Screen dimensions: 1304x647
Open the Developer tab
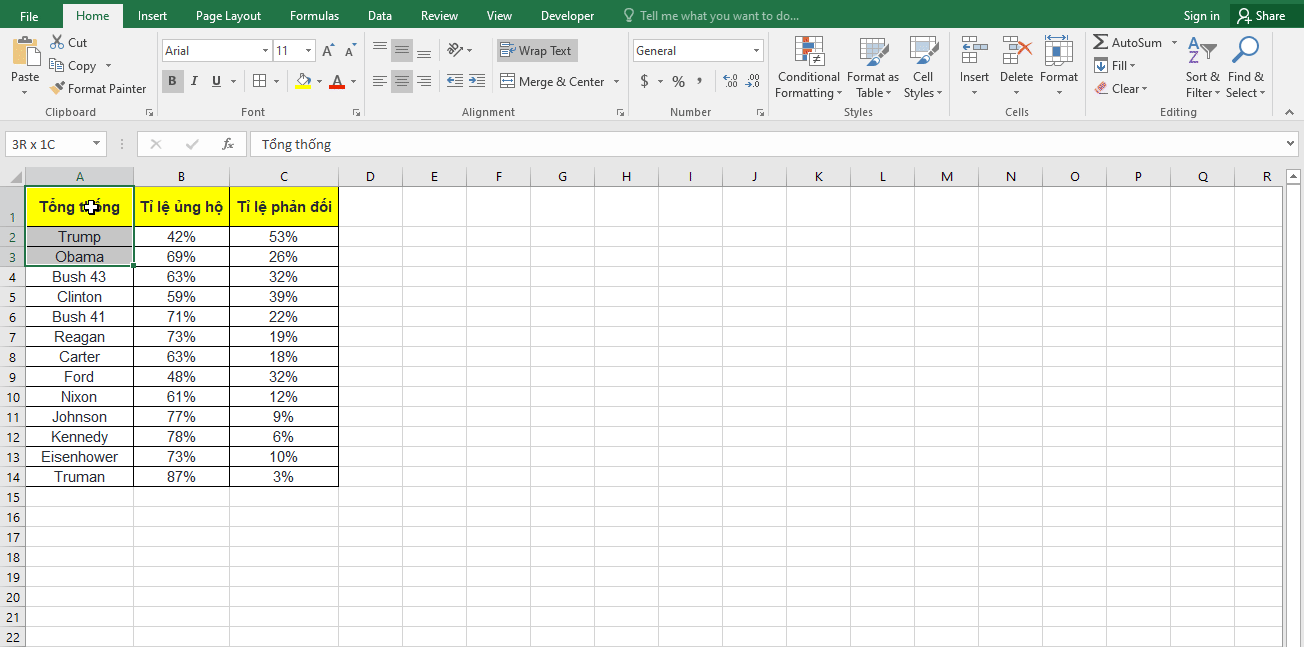pos(567,15)
